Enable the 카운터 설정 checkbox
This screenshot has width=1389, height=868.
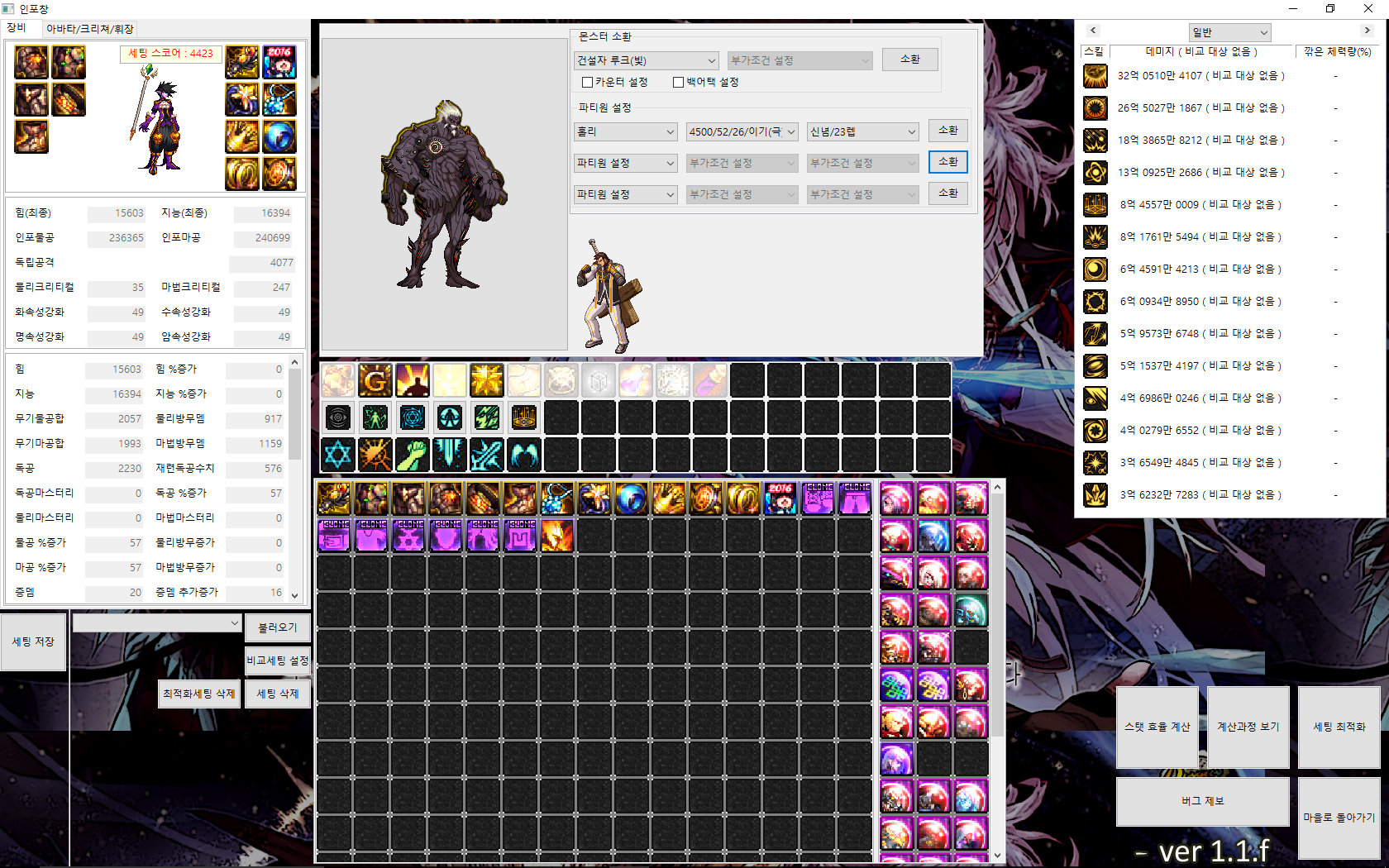pyautogui.click(x=587, y=83)
